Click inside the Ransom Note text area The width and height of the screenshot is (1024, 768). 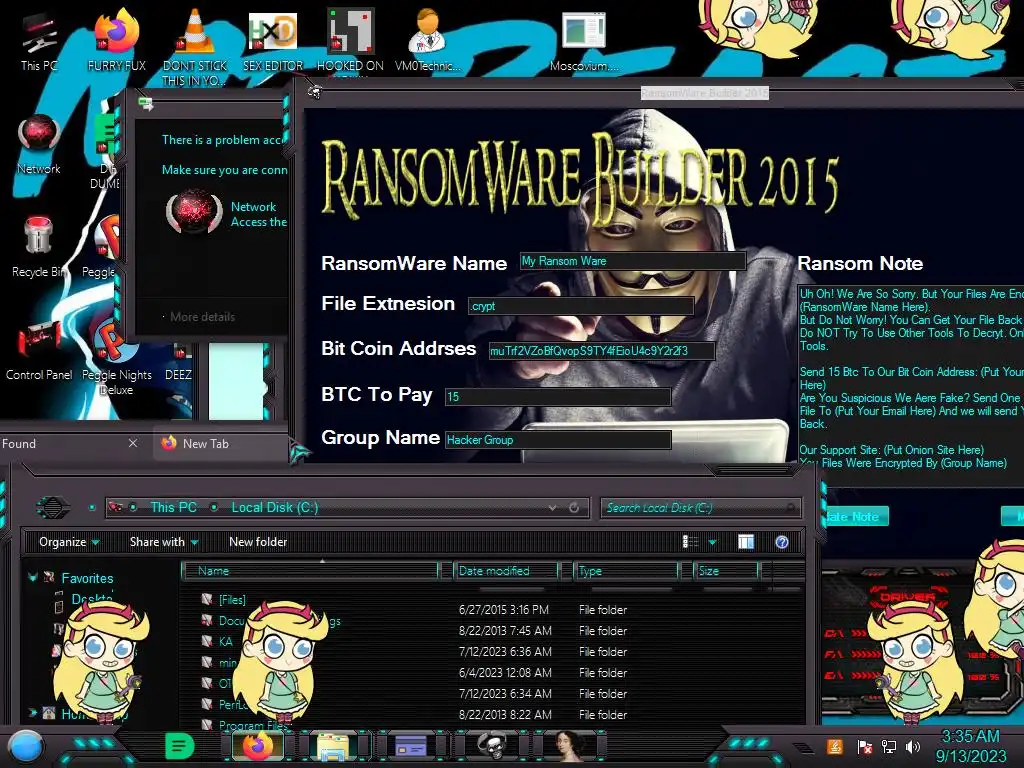[911, 384]
